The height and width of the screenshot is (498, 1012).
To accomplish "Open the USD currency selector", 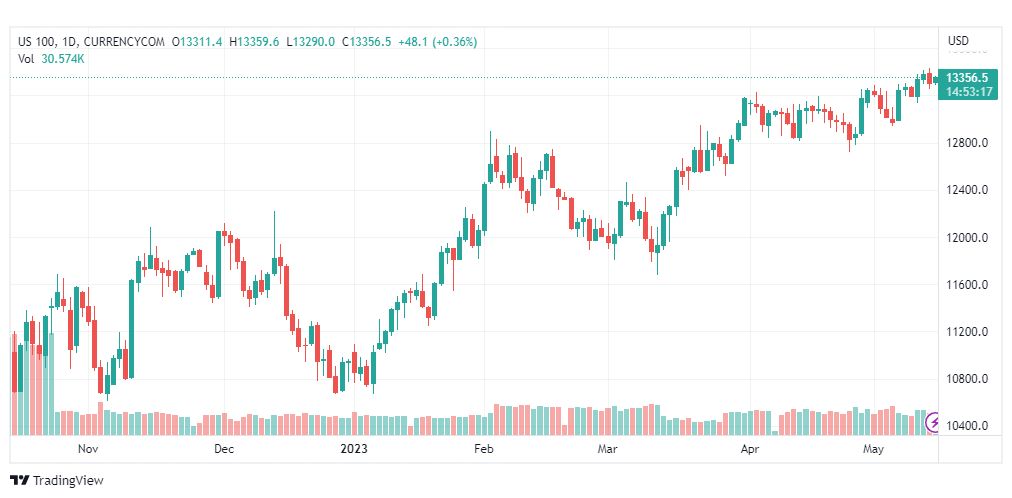I will [x=957, y=41].
